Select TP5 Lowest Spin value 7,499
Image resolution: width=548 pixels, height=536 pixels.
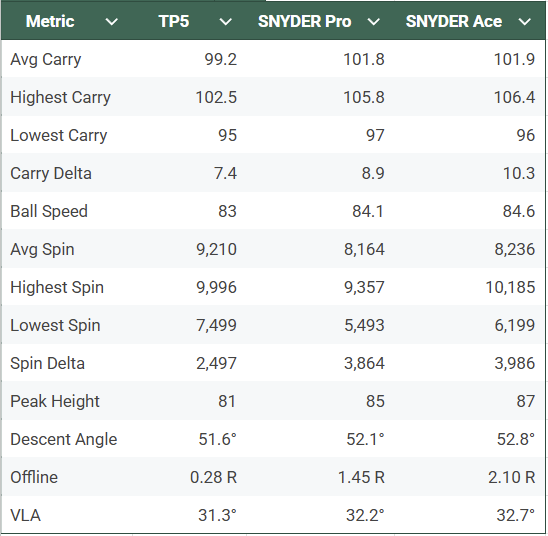(216, 326)
